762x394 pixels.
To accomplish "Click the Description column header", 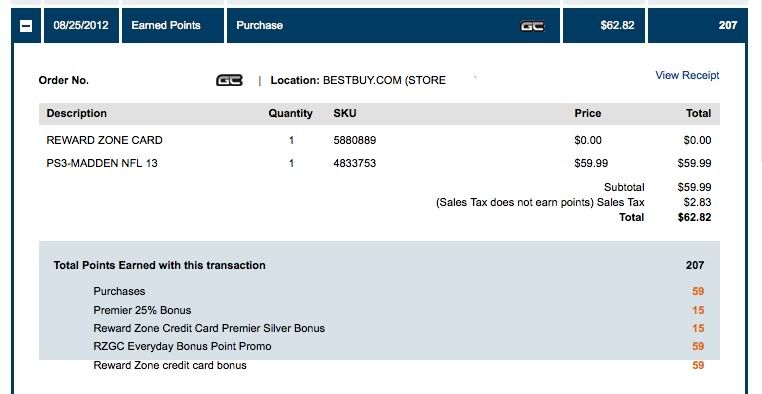I will 76,113.
